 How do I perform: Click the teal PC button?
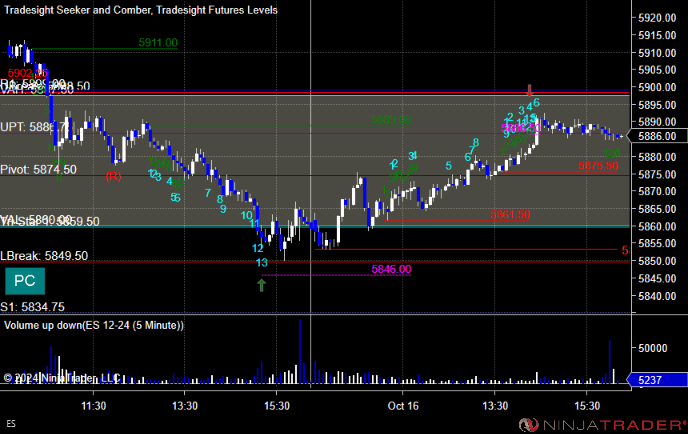click(x=25, y=281)
